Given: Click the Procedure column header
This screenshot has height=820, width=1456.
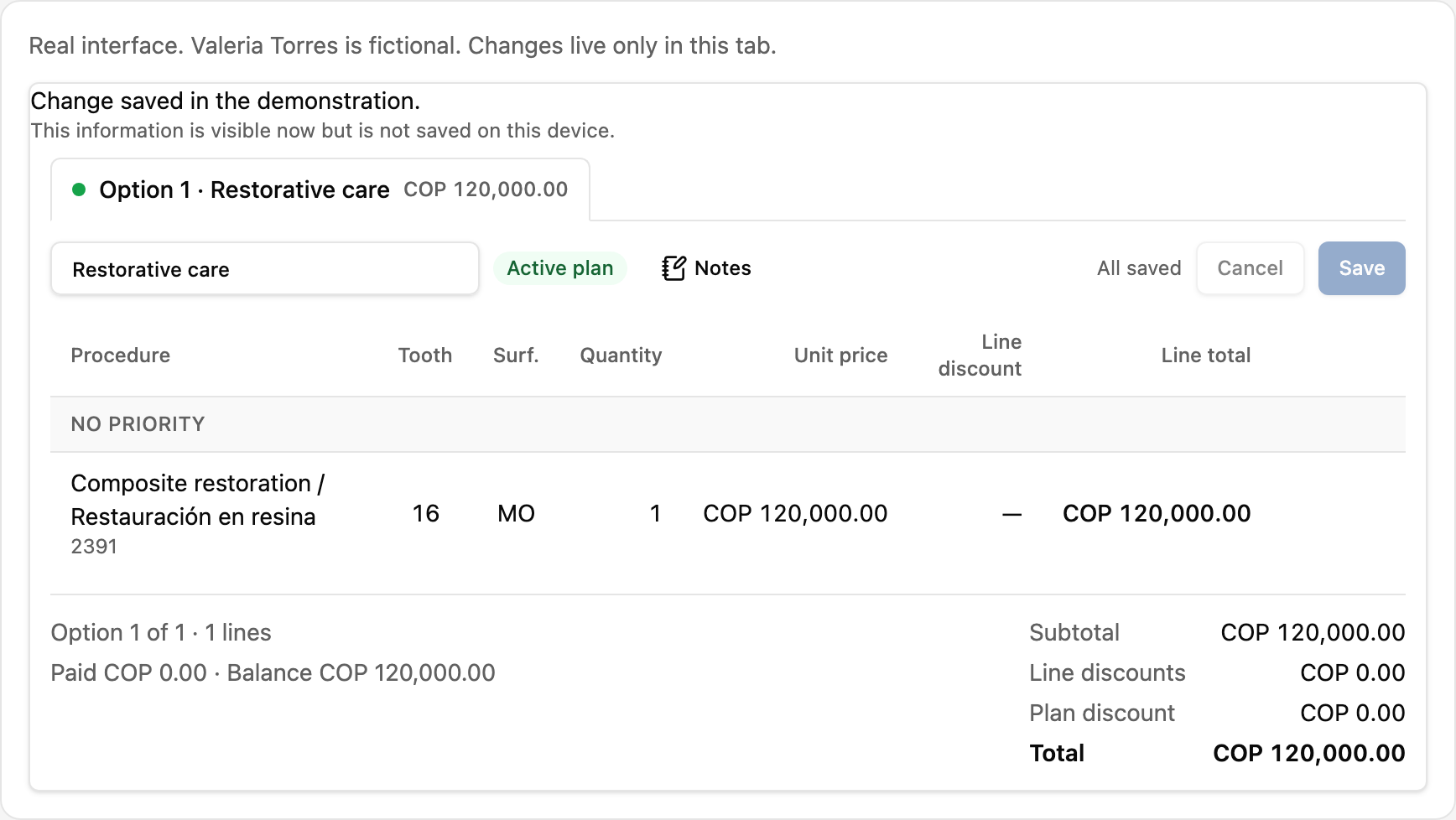Looking at the screenshot, I should (121, 356).
